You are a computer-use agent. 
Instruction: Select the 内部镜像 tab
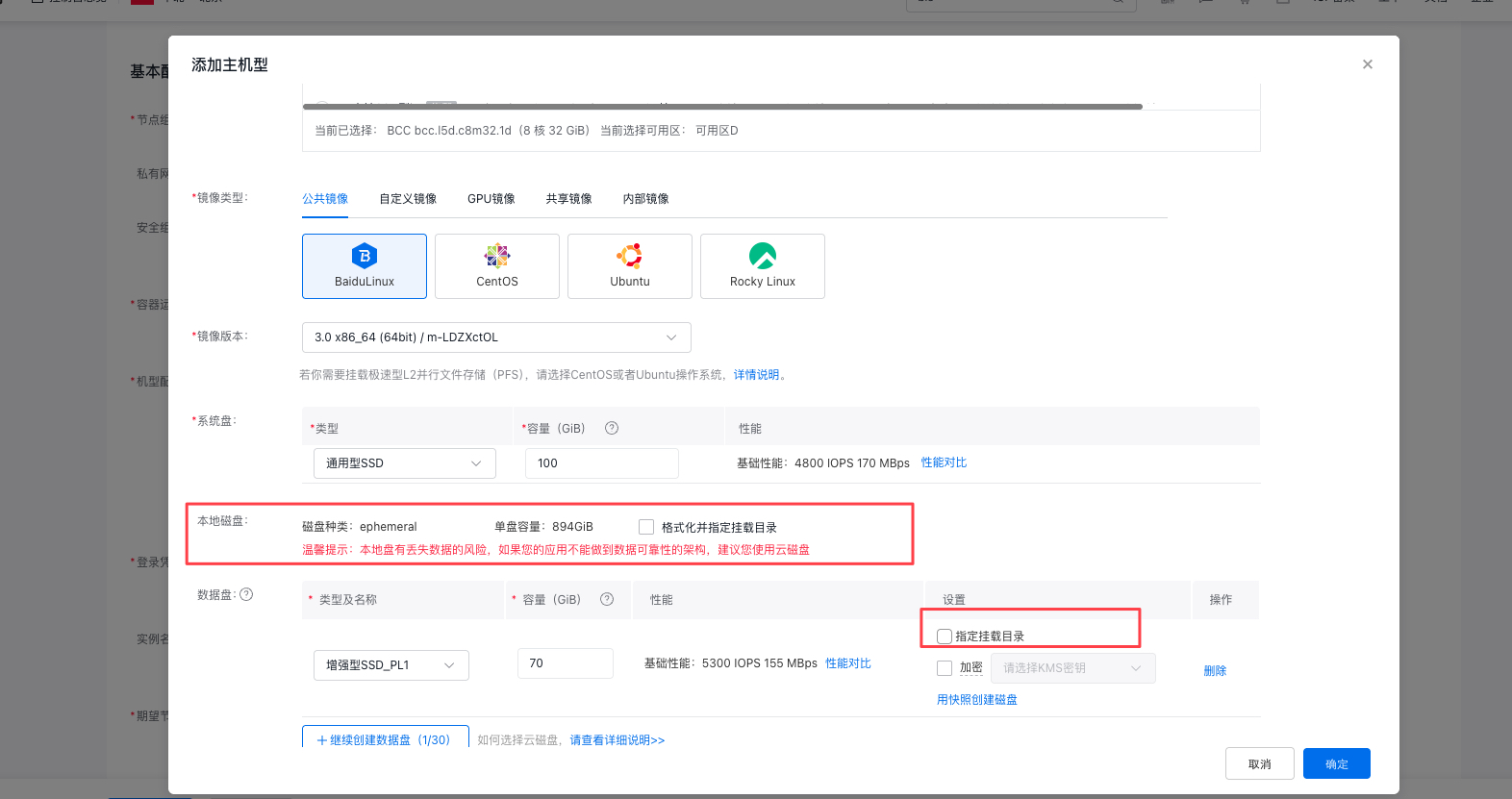(646, 199)
